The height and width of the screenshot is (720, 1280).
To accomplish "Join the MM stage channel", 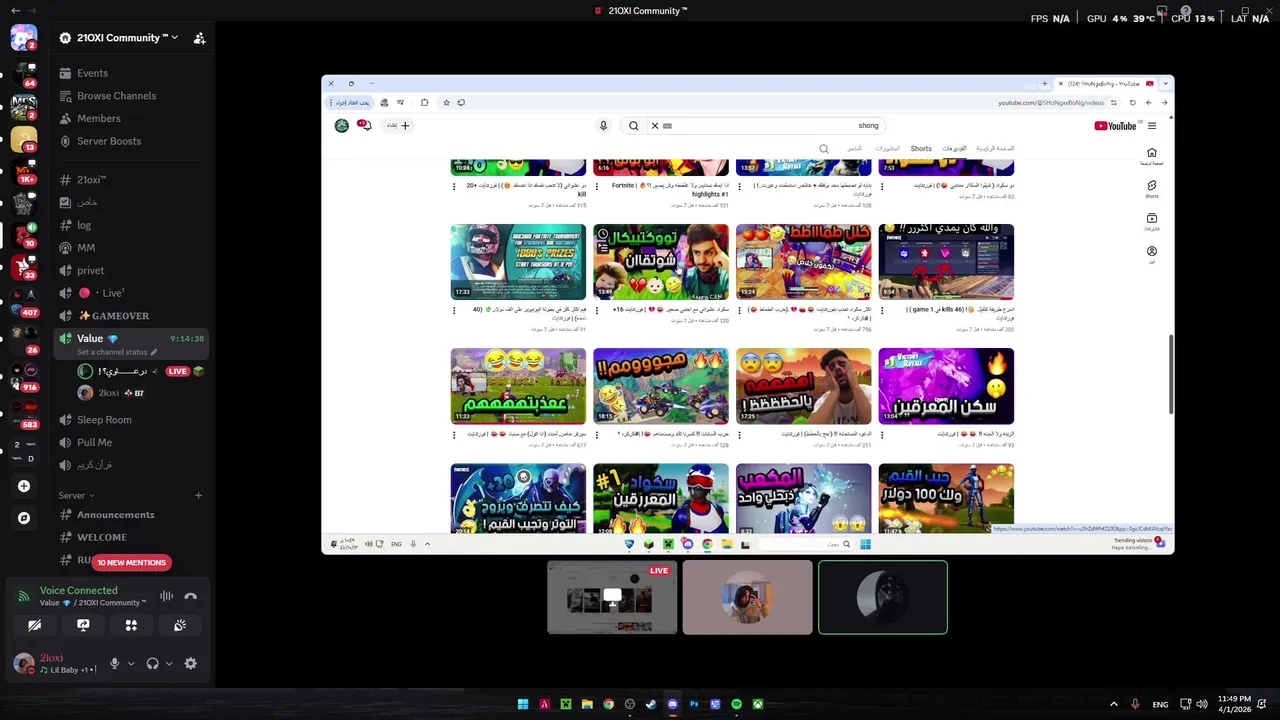I will [131, 248].
